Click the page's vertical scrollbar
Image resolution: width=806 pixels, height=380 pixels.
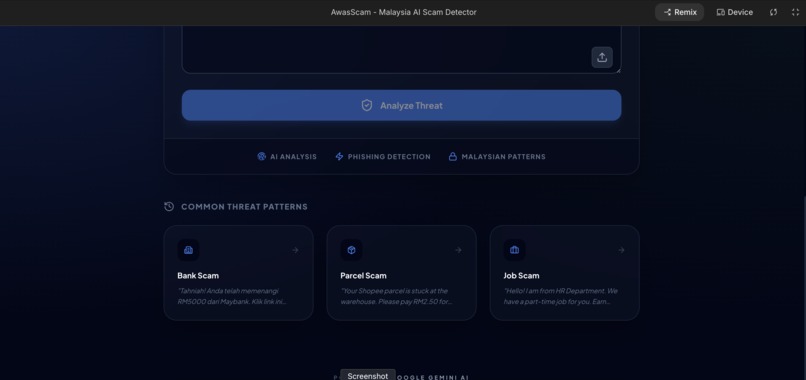pos(804,288)
